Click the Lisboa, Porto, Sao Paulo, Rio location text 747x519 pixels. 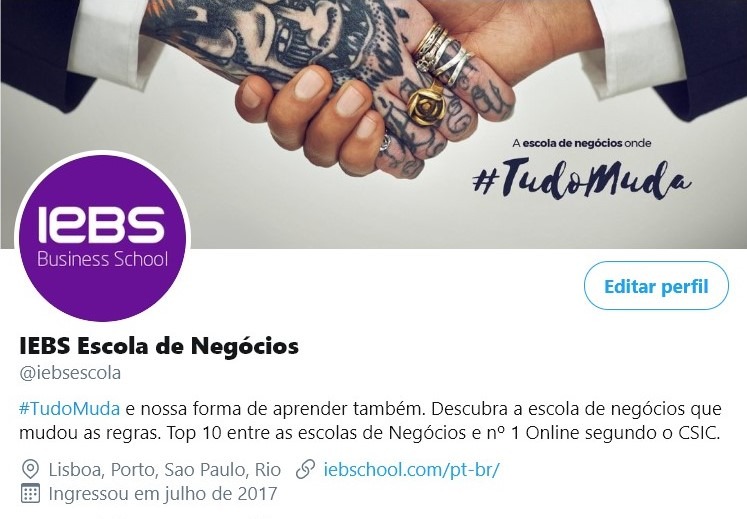click(165, 469)
